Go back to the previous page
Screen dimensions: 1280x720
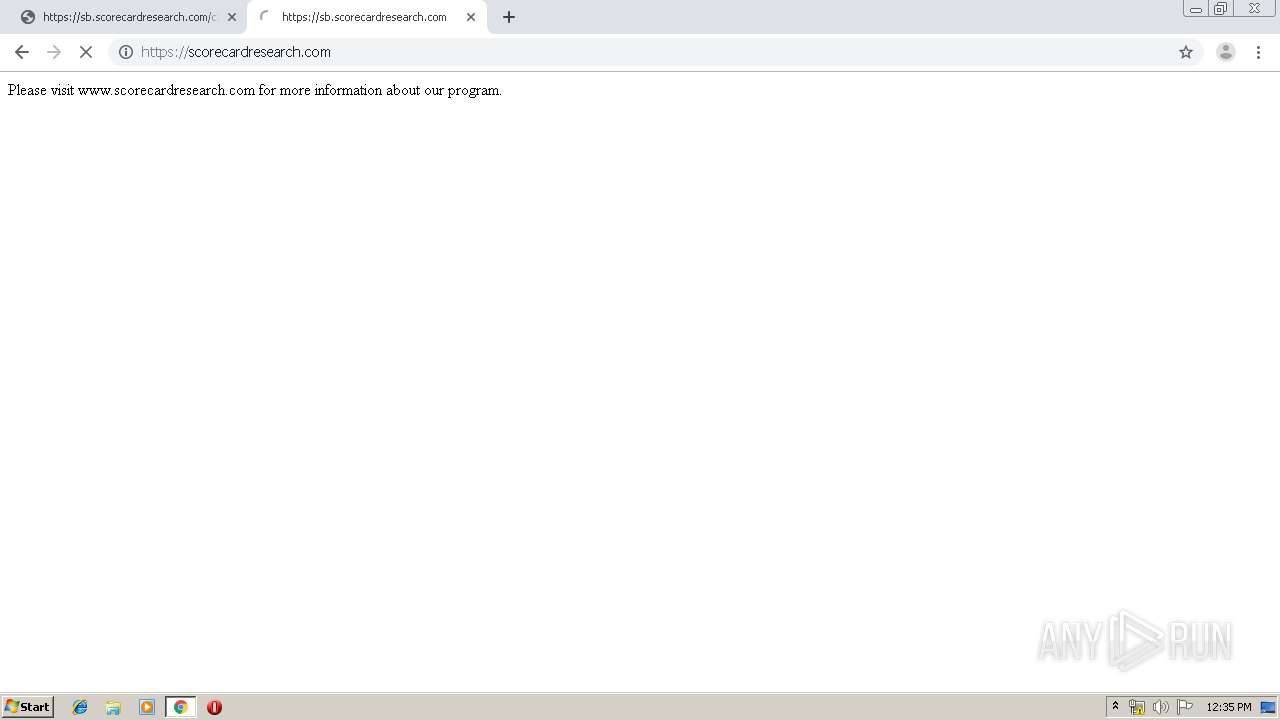(21, 52)
